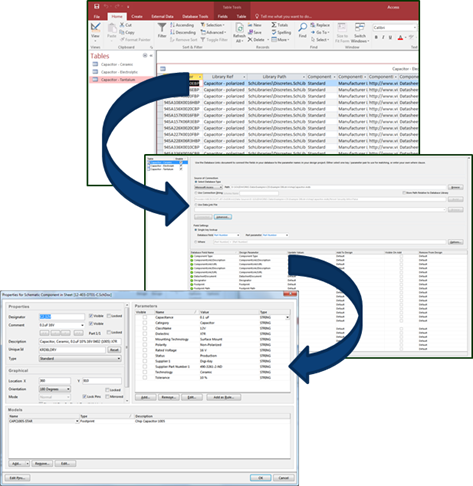The width and height of the screenshot is (473, 486).
Task: Open the Calibri font name dropdown
Action: 395,27
